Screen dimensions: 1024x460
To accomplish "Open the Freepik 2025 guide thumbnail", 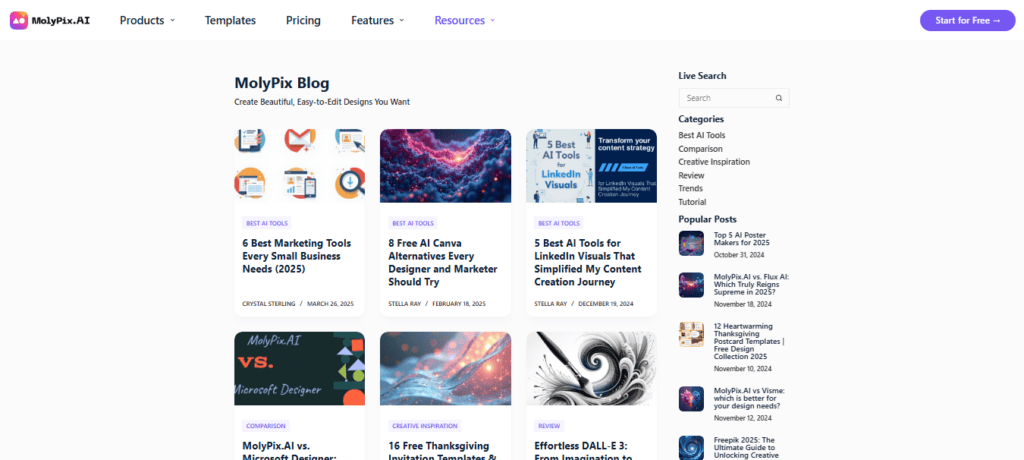I will point(691,447).
